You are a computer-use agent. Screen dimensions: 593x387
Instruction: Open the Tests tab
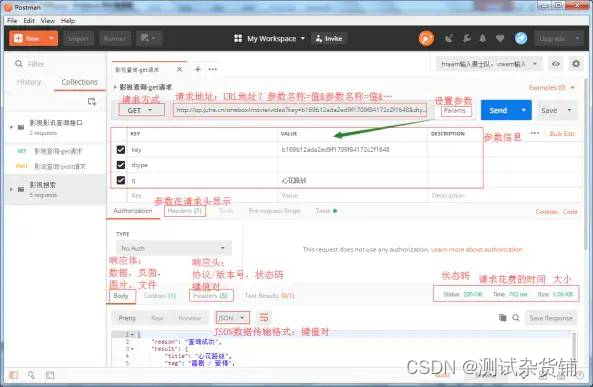(326, 211)
